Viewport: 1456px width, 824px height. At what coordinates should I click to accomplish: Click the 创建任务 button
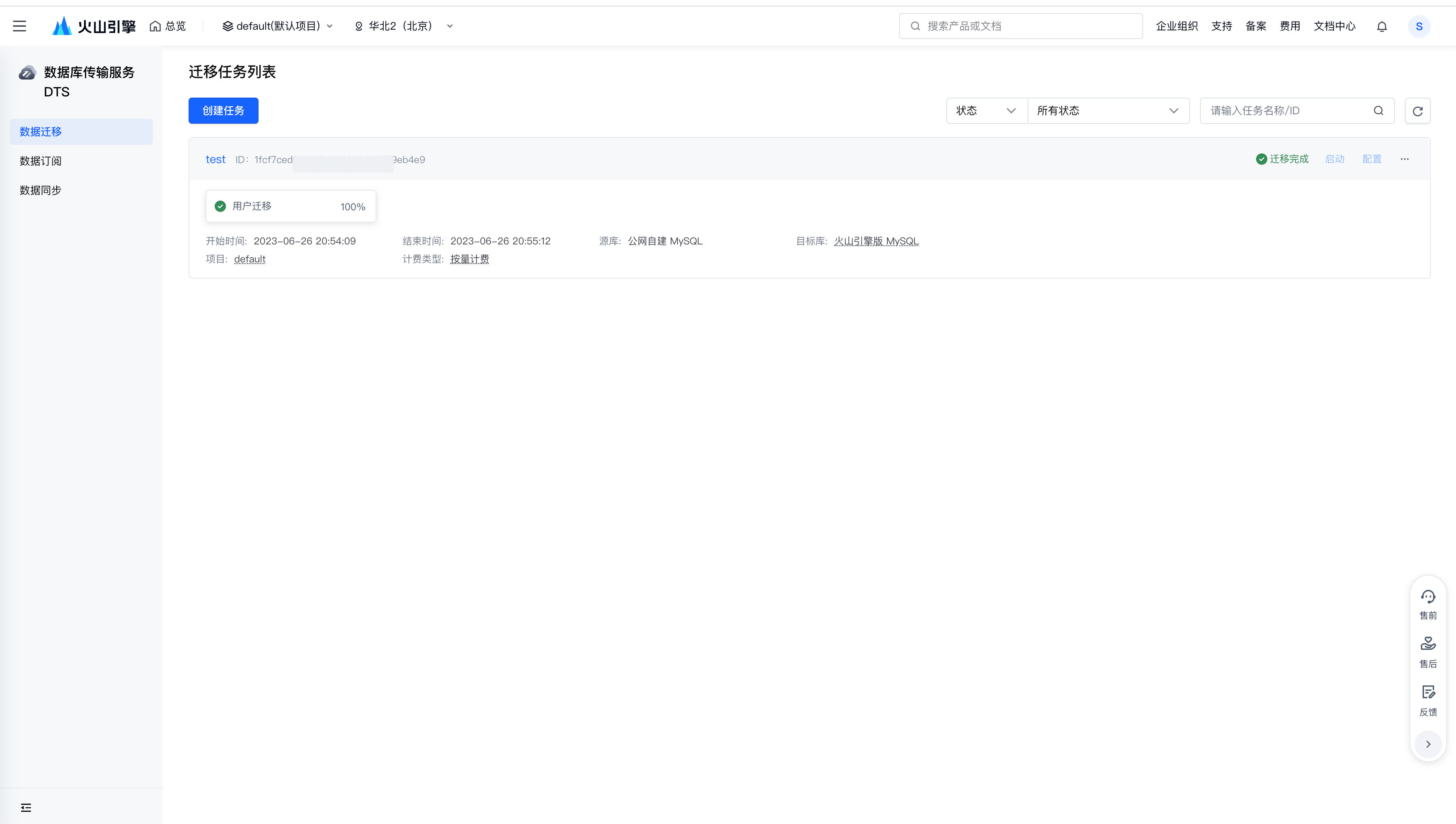point(223,110)
